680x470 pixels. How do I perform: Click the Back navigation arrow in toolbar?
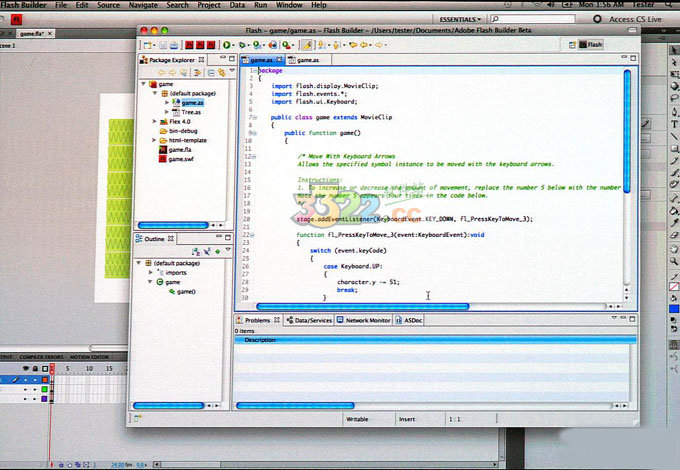pyautogui.click(x=364, y=45)
